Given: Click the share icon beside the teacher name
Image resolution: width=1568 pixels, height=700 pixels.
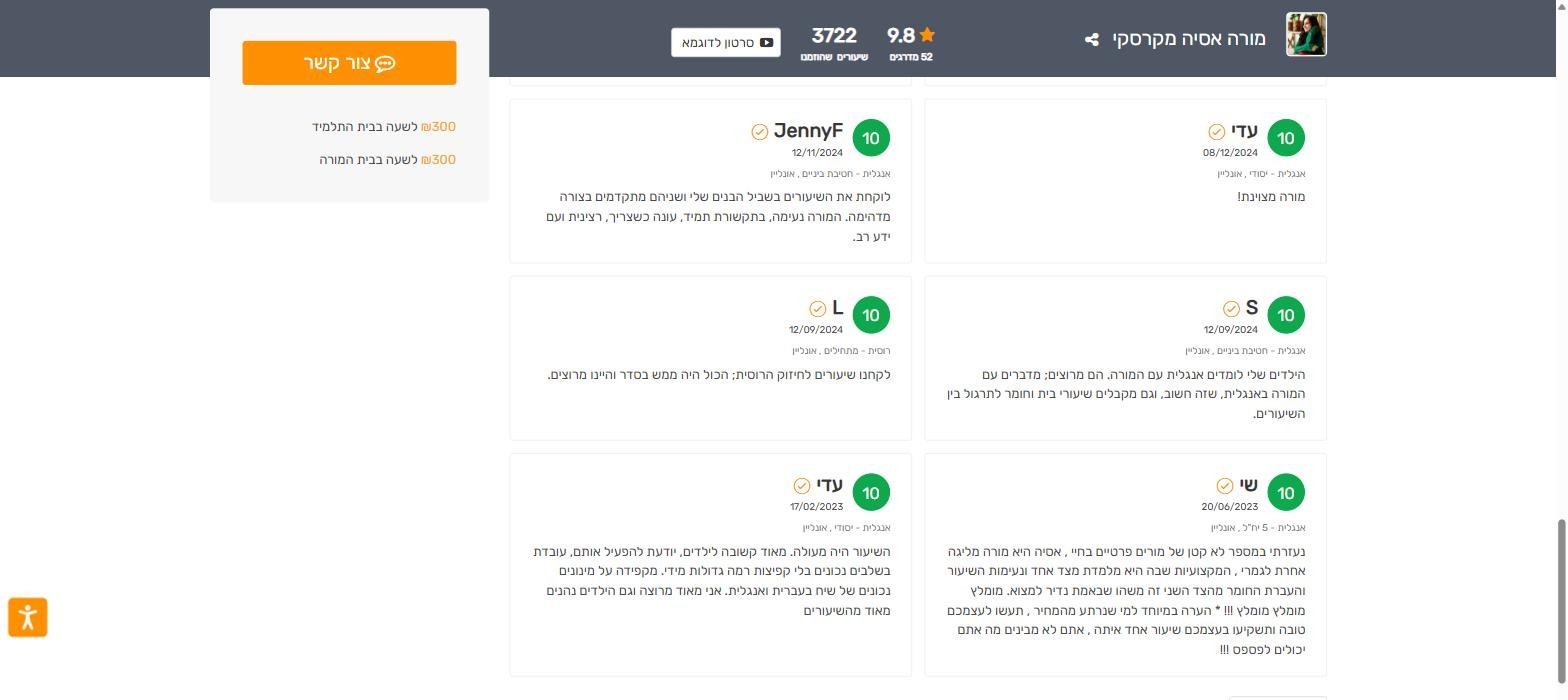Looking at the screenshot, I should 1092,39.
